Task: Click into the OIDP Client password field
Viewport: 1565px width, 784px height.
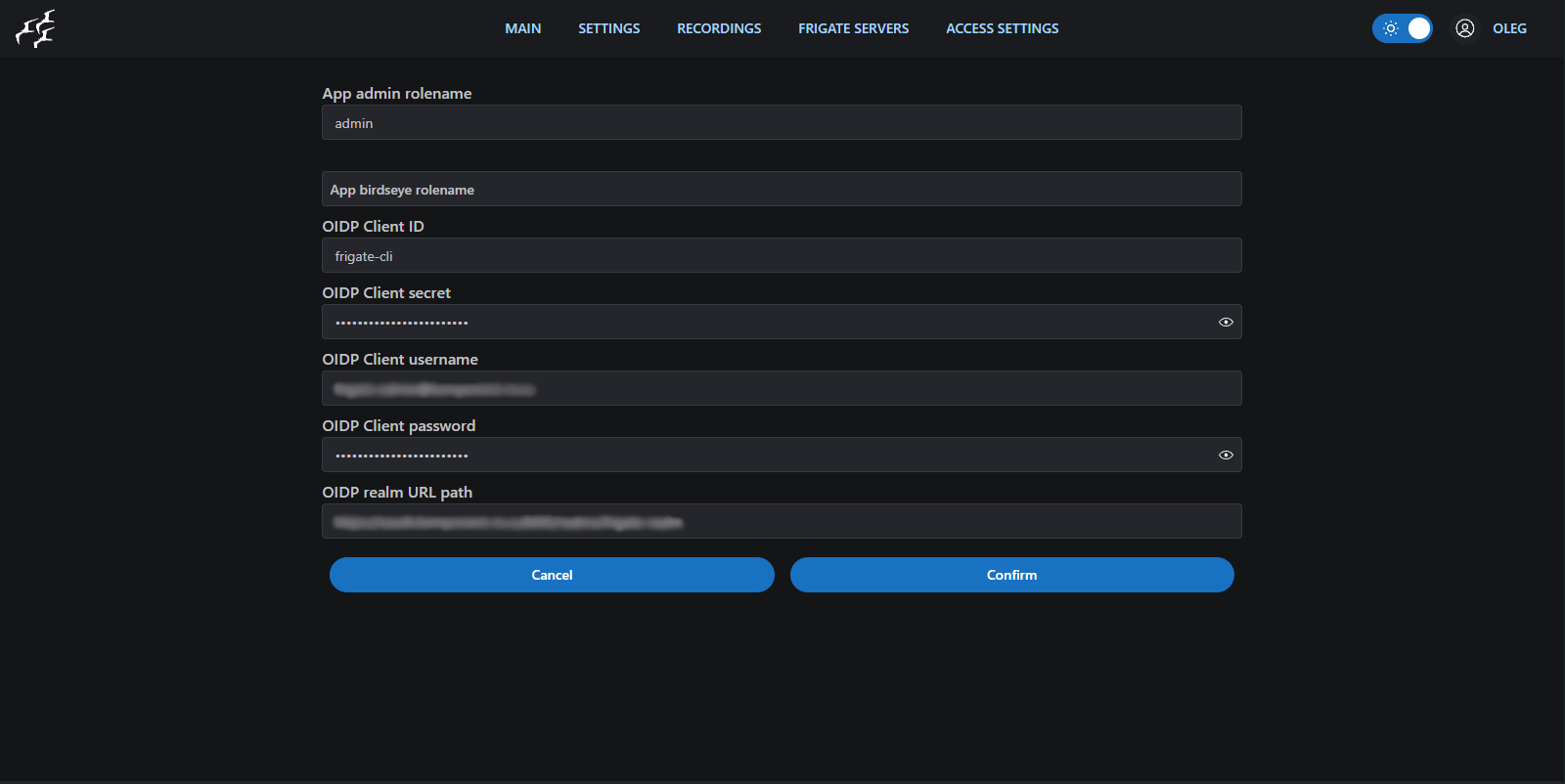Action: tap(763, 456)
